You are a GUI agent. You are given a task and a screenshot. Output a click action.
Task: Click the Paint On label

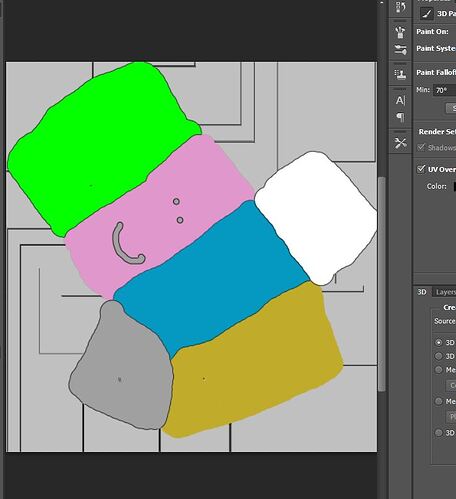(x=432, y=32)
